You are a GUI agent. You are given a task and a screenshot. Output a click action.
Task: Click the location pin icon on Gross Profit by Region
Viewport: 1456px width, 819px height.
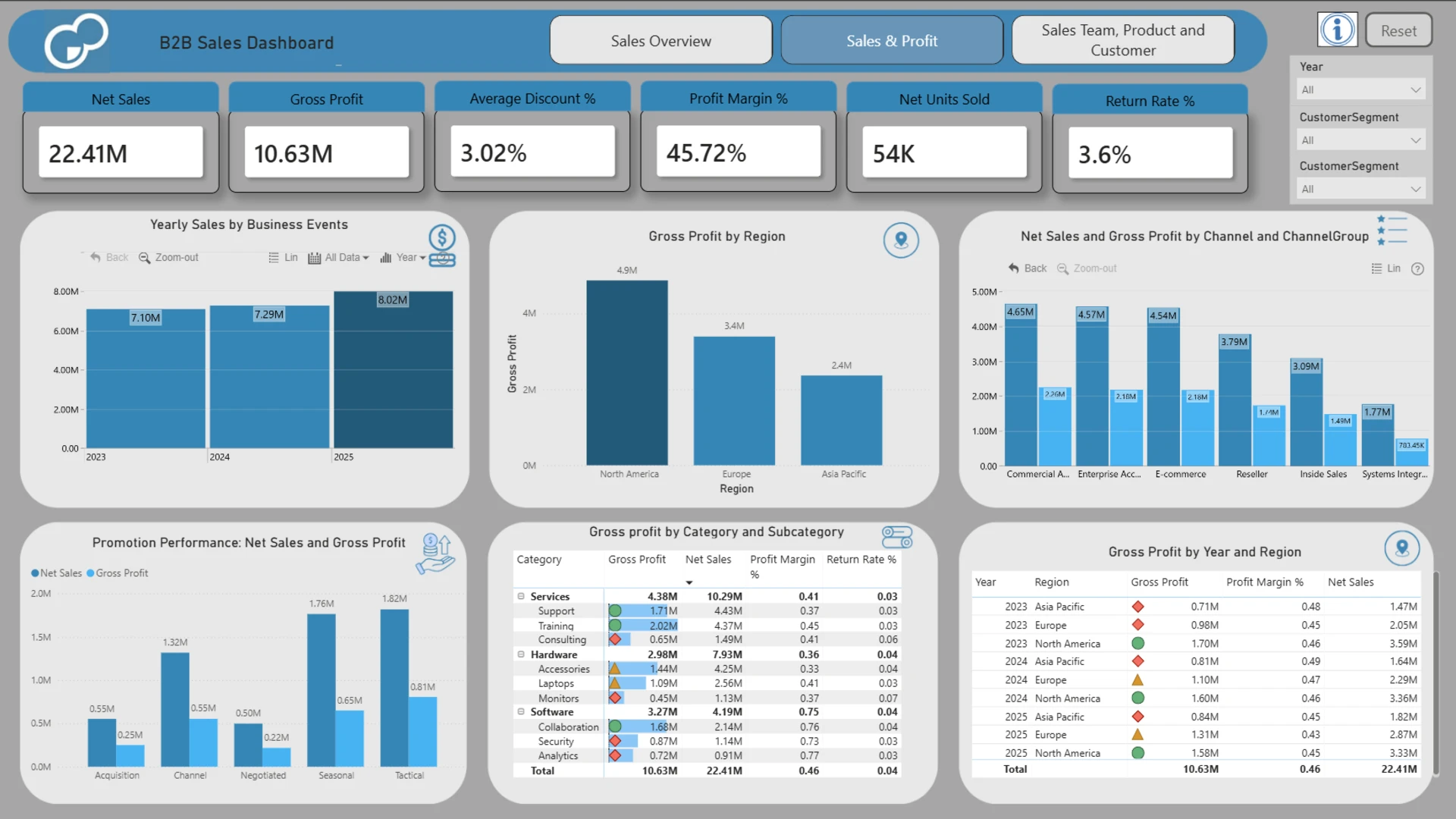point(901,240)
